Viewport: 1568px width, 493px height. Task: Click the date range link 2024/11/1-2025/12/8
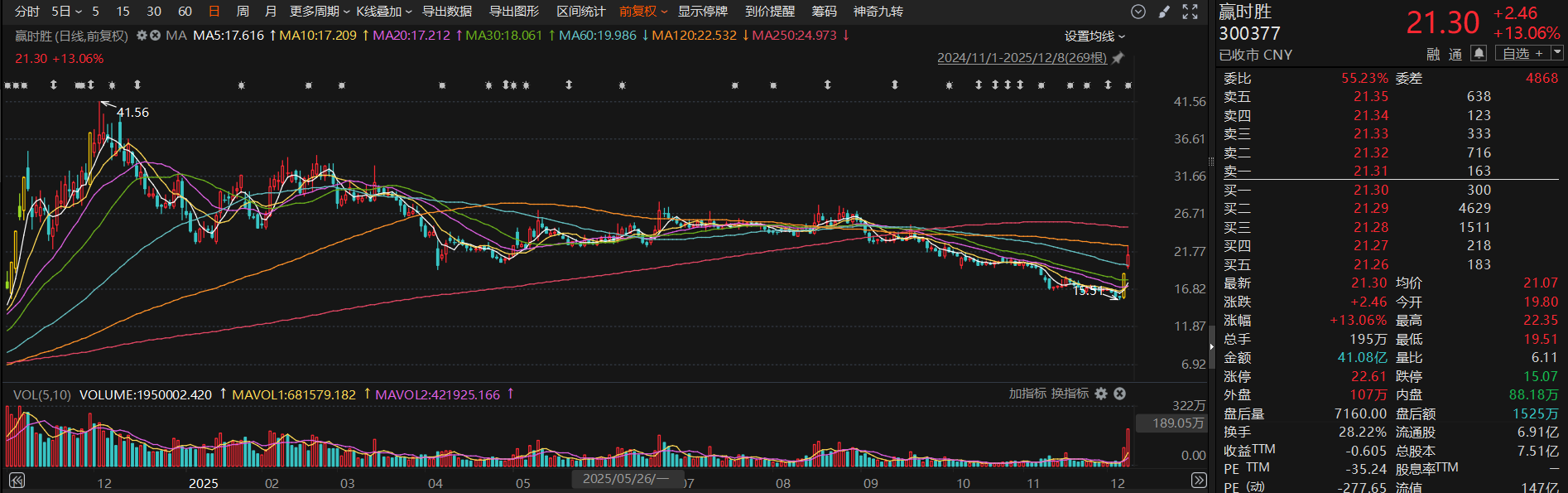(1022, 58)
